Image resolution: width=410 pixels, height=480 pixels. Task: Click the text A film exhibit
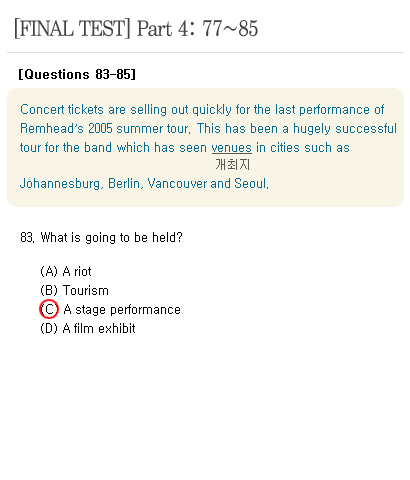tap(99, 329)
